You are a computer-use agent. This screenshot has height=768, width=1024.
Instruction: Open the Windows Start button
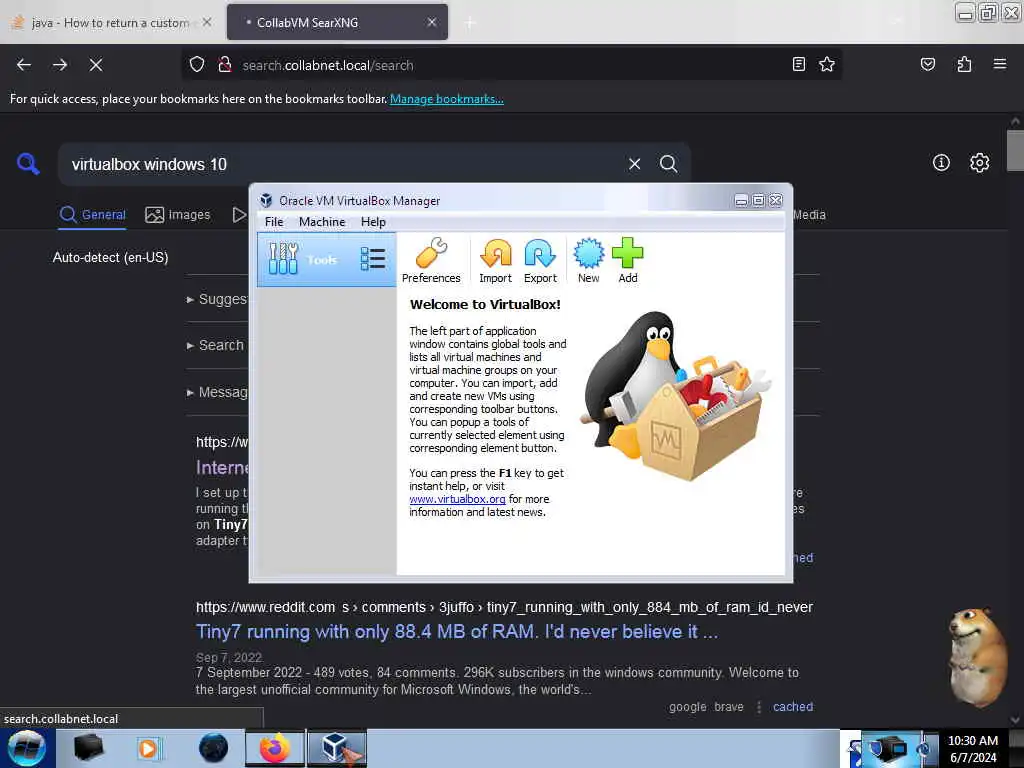27,748
